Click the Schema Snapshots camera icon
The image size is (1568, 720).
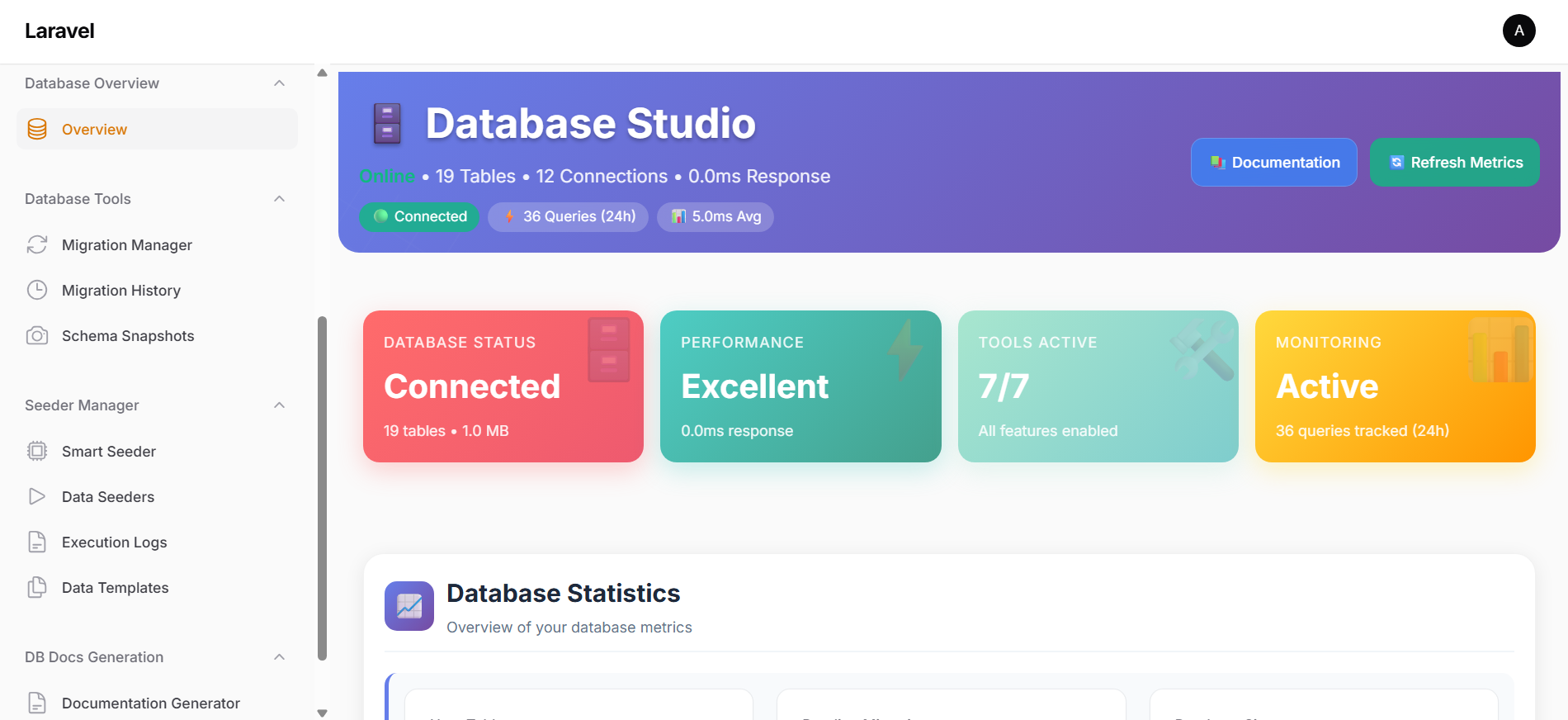(37, 335)
